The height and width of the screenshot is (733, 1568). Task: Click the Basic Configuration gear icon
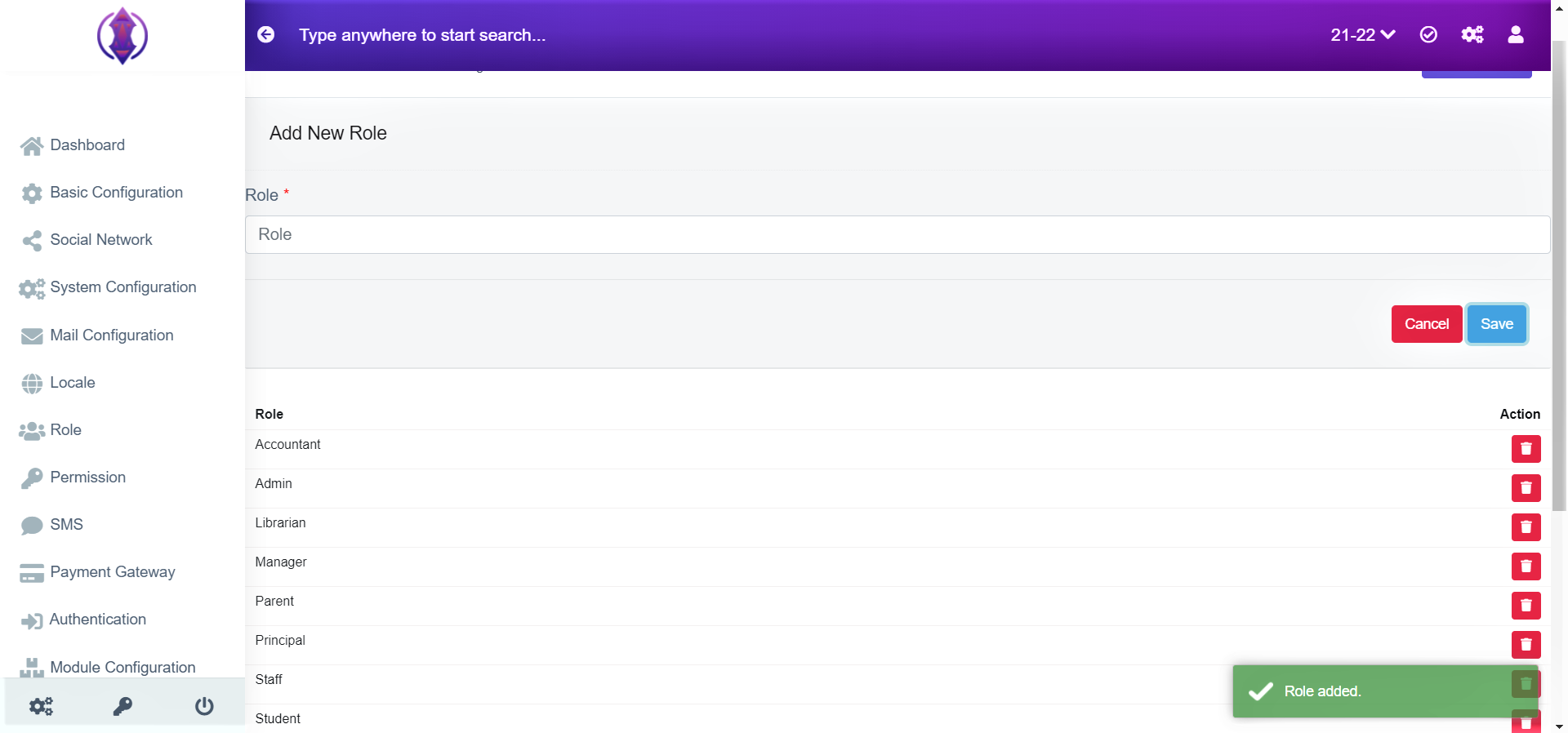[32, 193]
